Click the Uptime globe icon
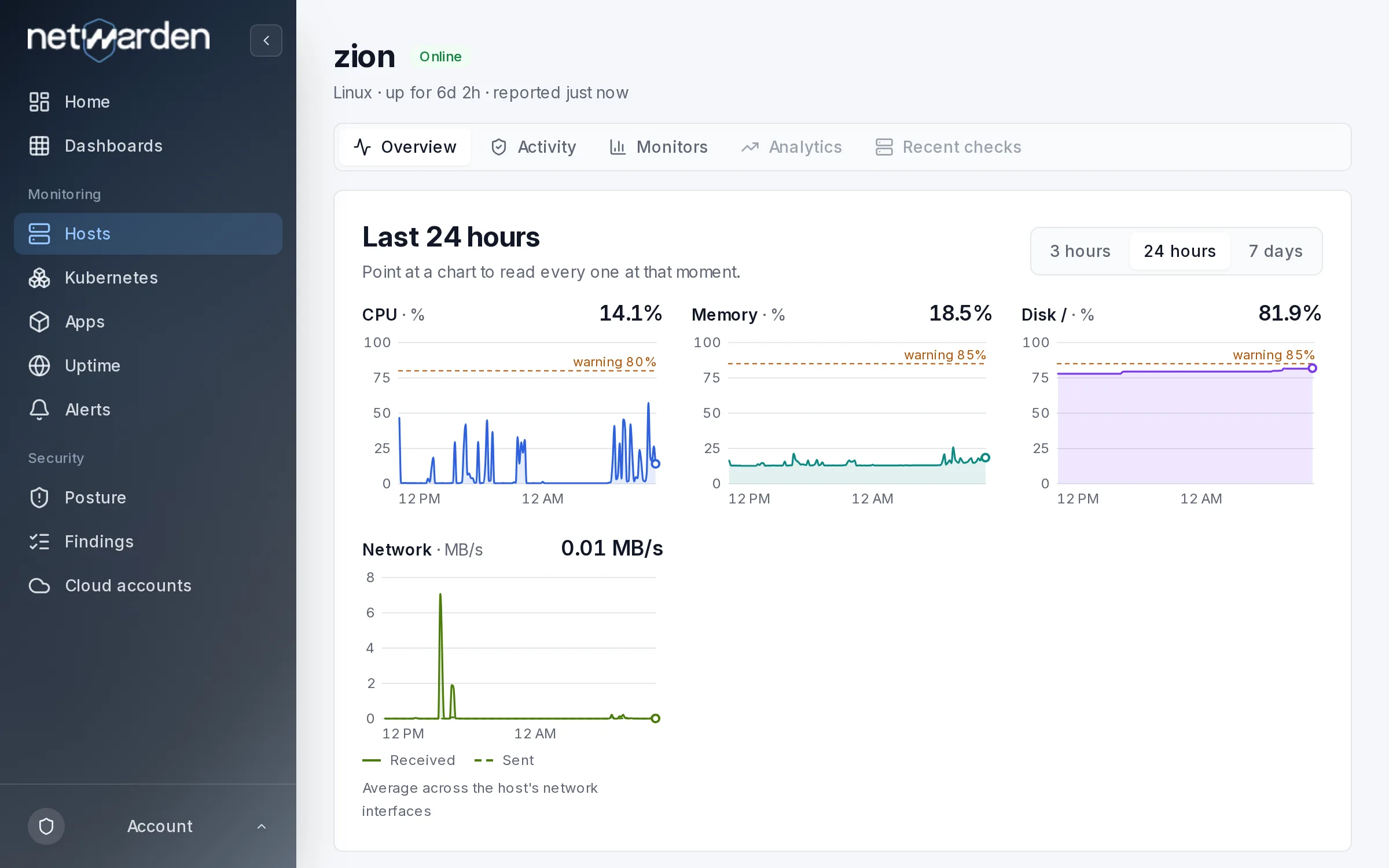1389x868 pixels. (39, 366)
